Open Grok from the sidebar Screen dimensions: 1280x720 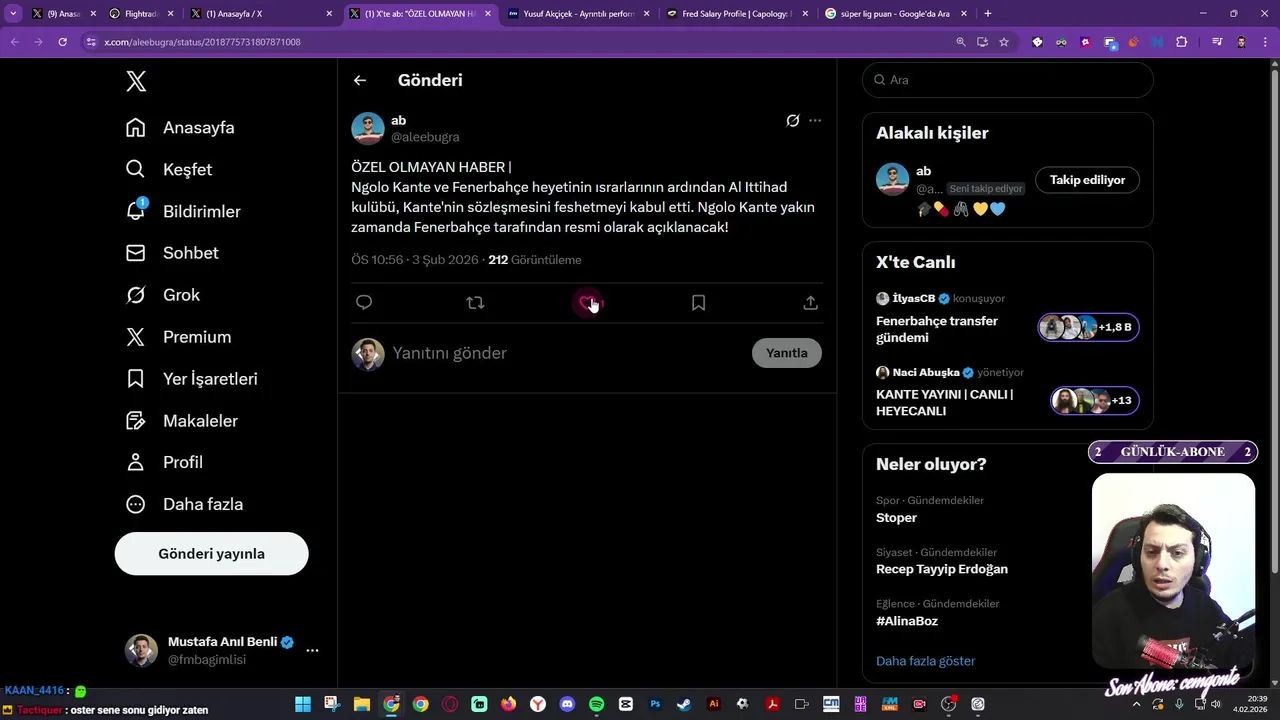[163, 295]
